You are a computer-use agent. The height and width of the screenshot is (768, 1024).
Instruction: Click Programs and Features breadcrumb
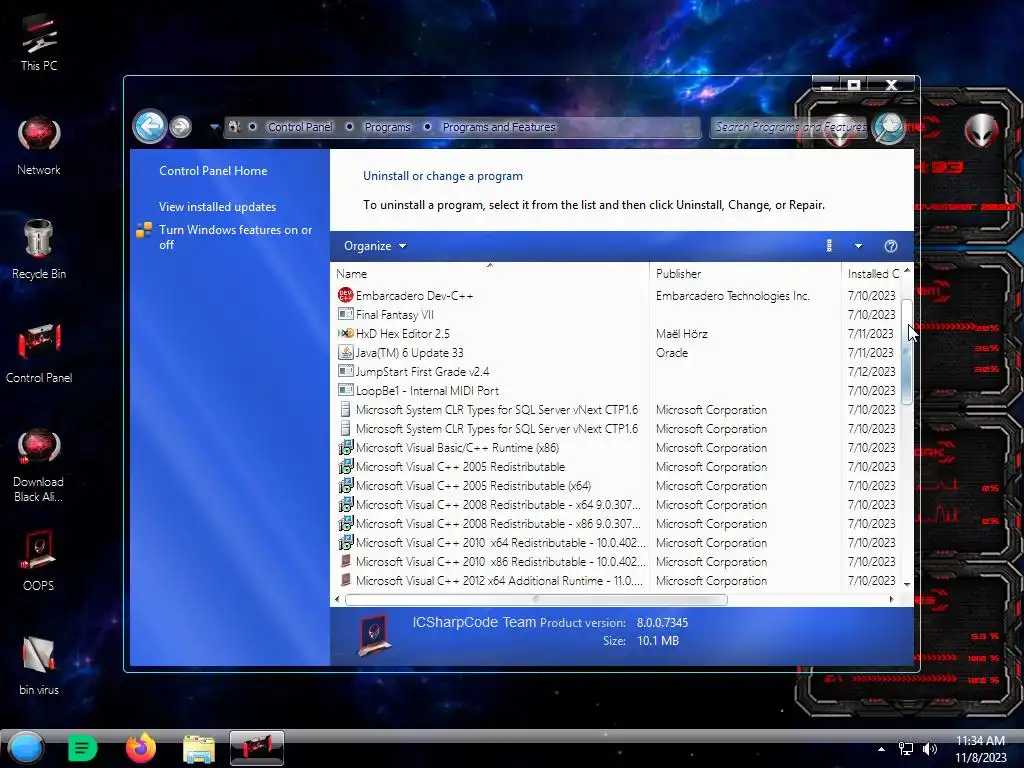(499, 127)
